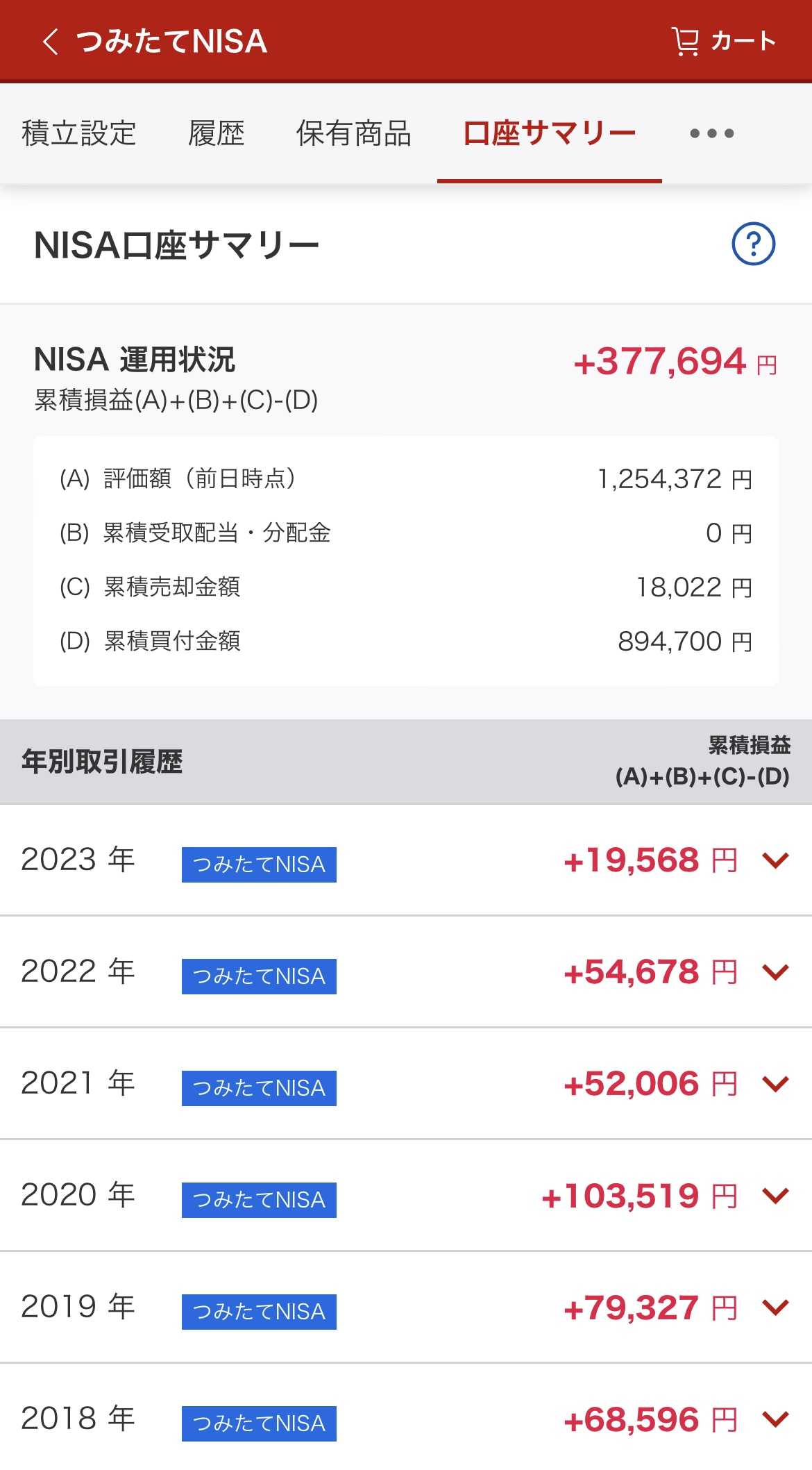Expand the 2019 年 row chevron
Viewport: 812px width, 1470px height.
(775, 1308)
